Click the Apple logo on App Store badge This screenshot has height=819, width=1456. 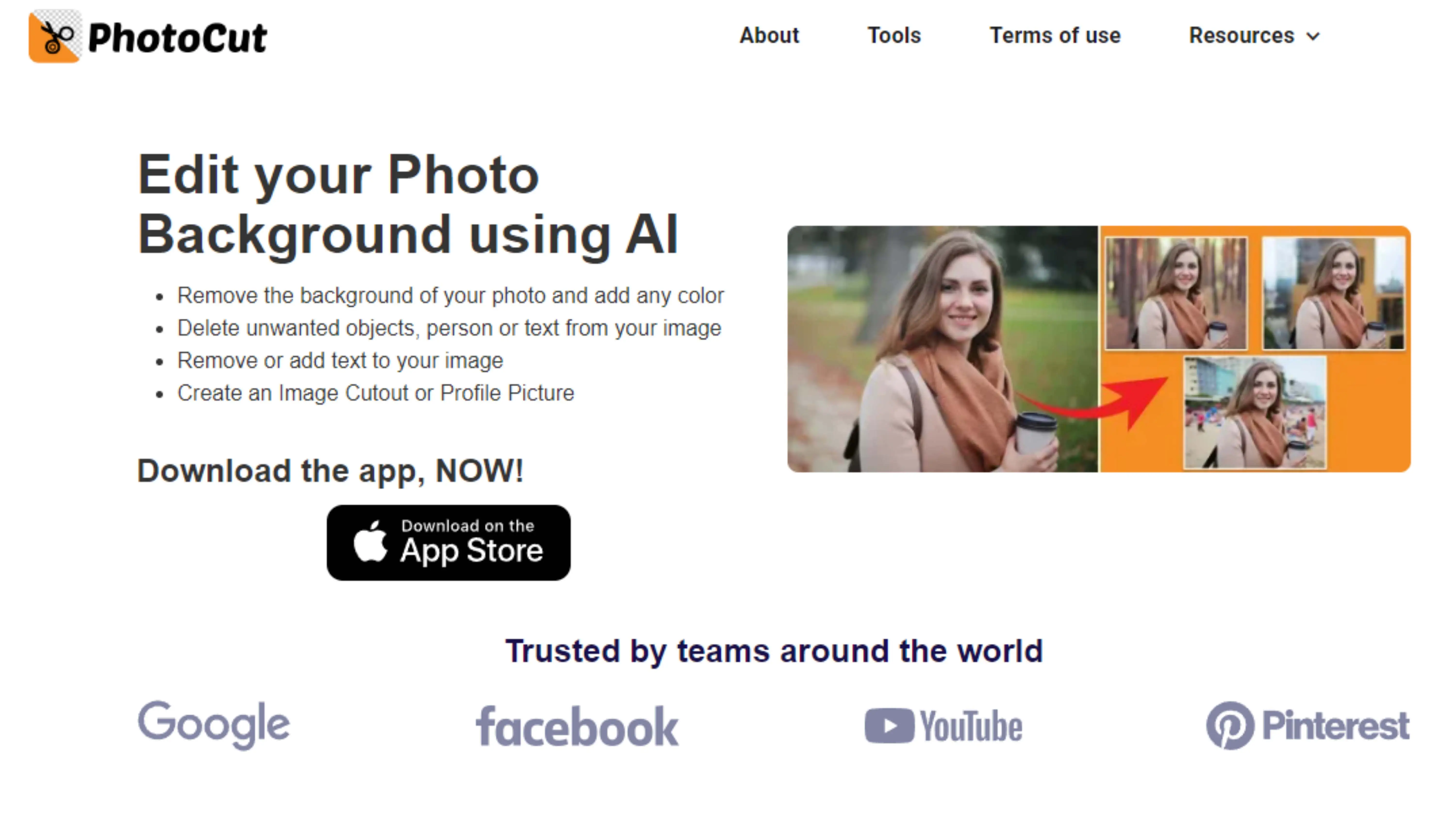[x=370, y=541]
